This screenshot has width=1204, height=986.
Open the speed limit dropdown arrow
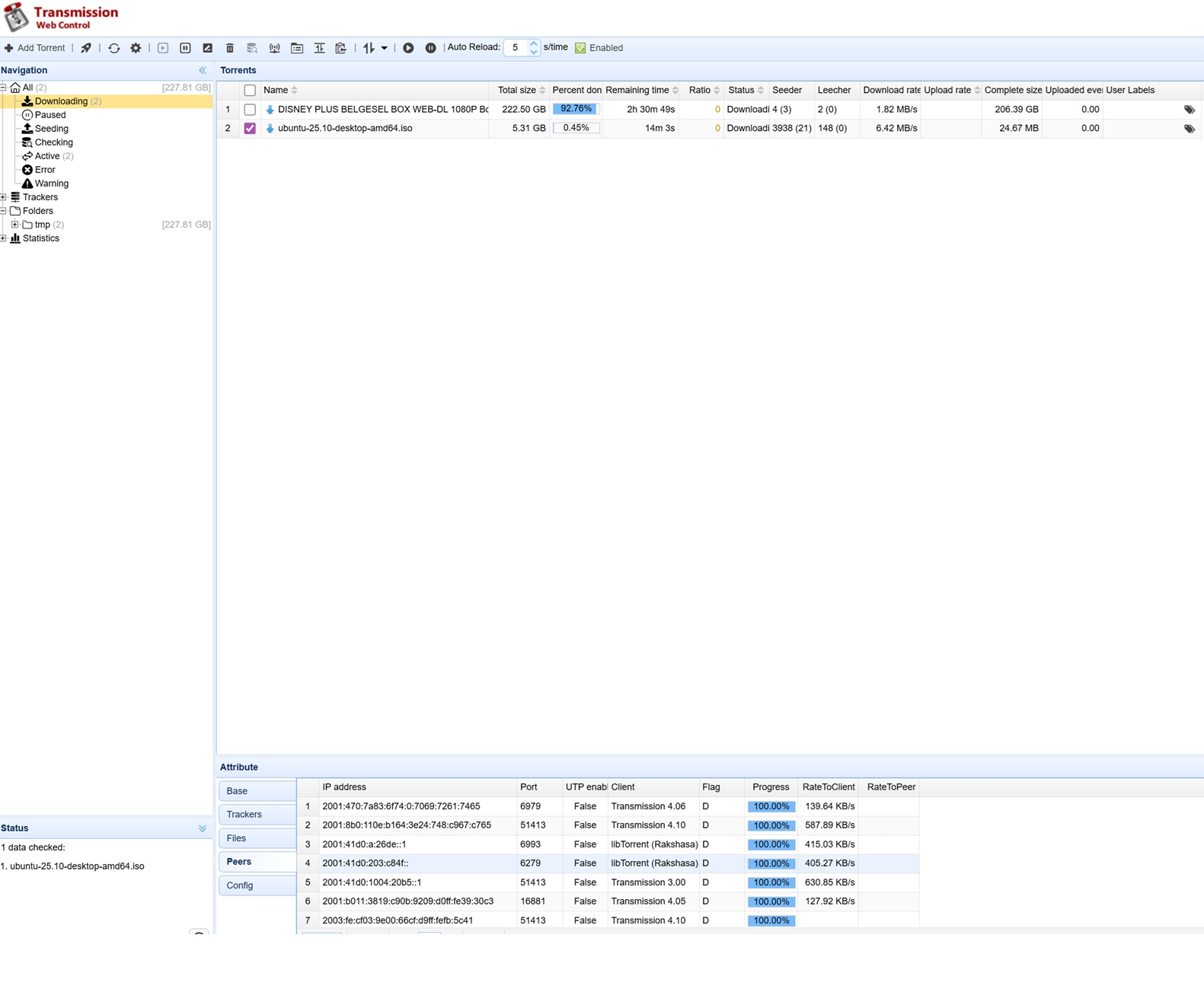[x=385, y=48]
